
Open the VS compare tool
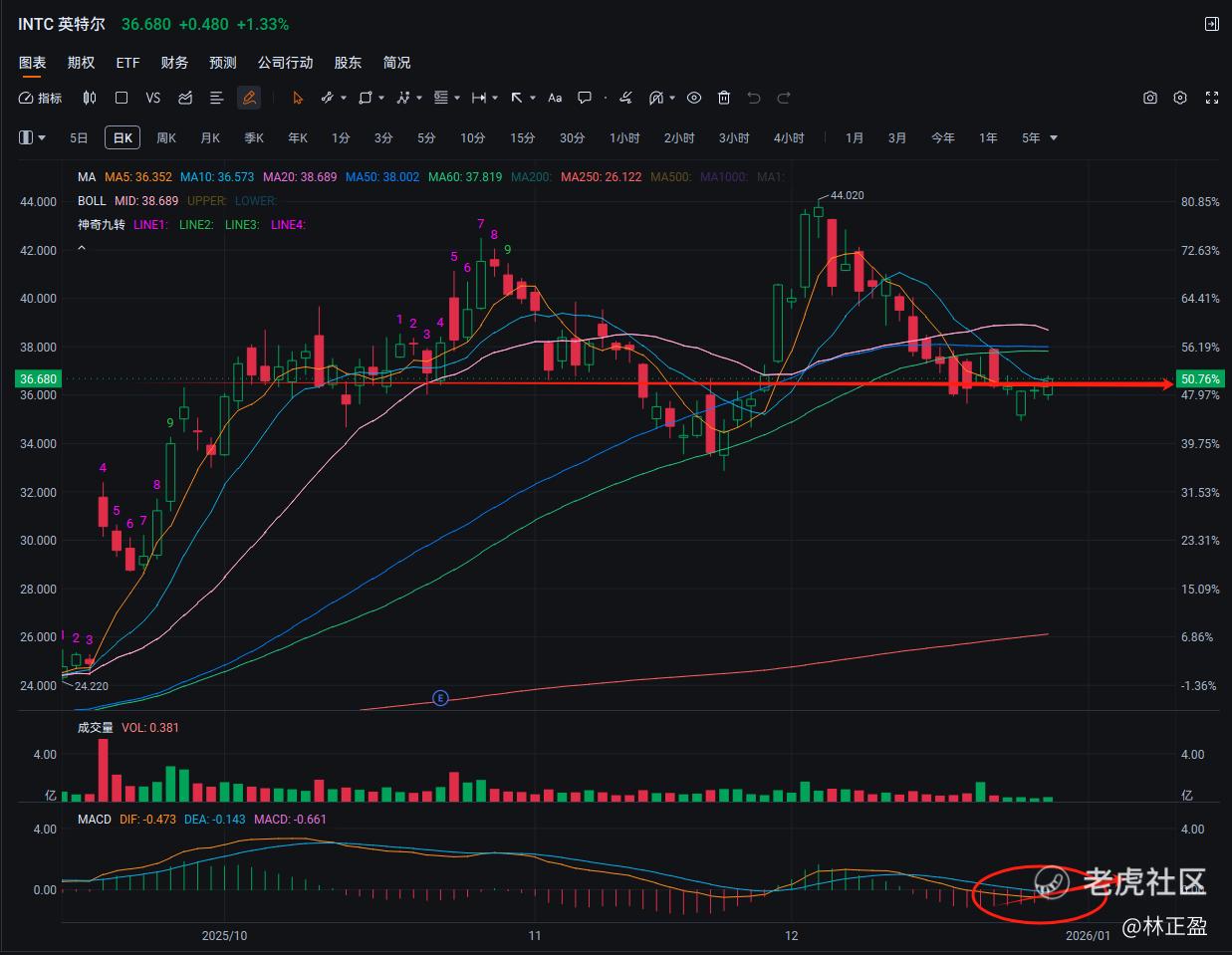pyautogui.click(x=152, y=98)
